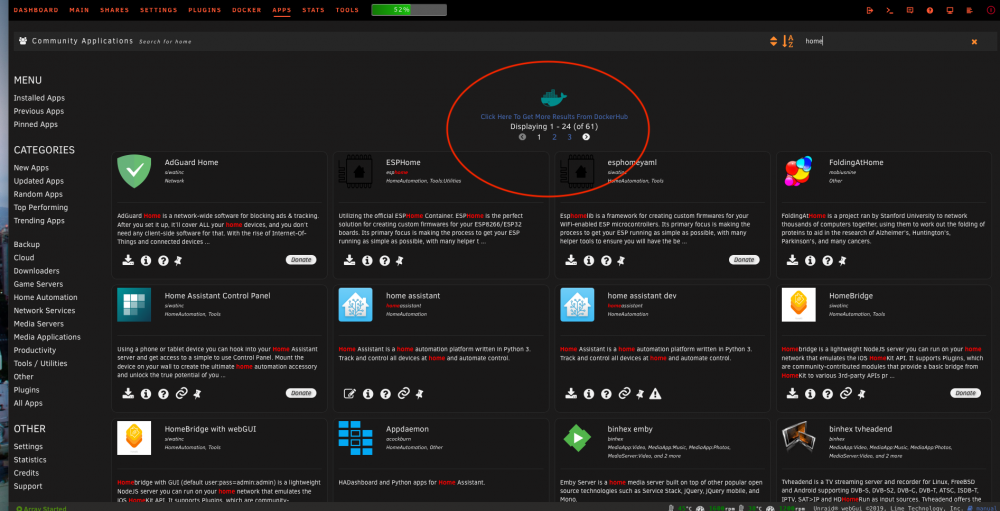Open Pinned Apps in the menu
Image resolution: width=1000 pixels, height=511 pixels.
click(x=36, y=125)
